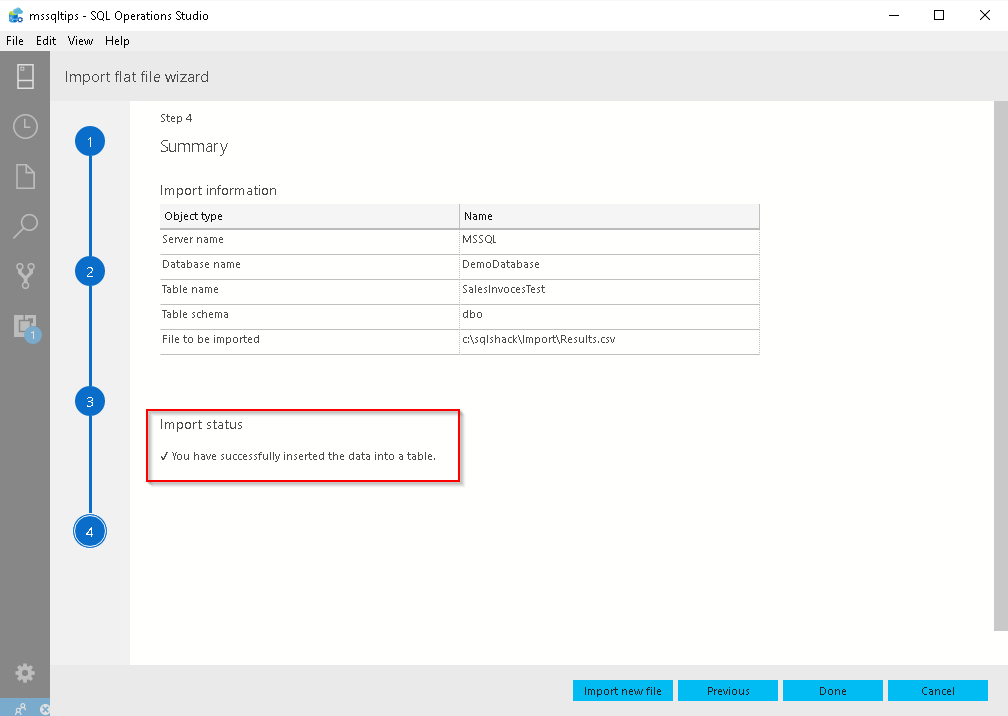Viewport: 1008px width, 716px height.
Task: Open the View menu
Action: click(80, 41)
